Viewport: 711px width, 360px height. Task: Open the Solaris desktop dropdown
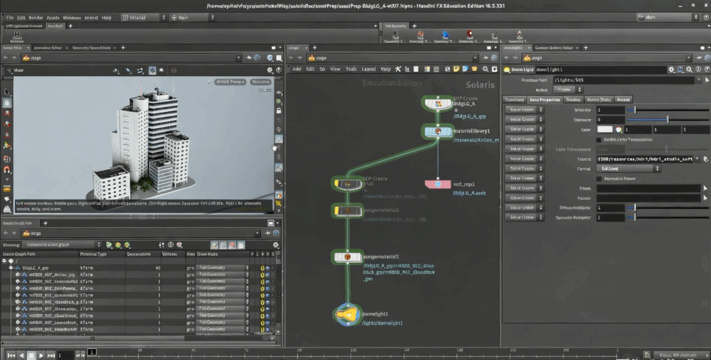tap(144, 17)
